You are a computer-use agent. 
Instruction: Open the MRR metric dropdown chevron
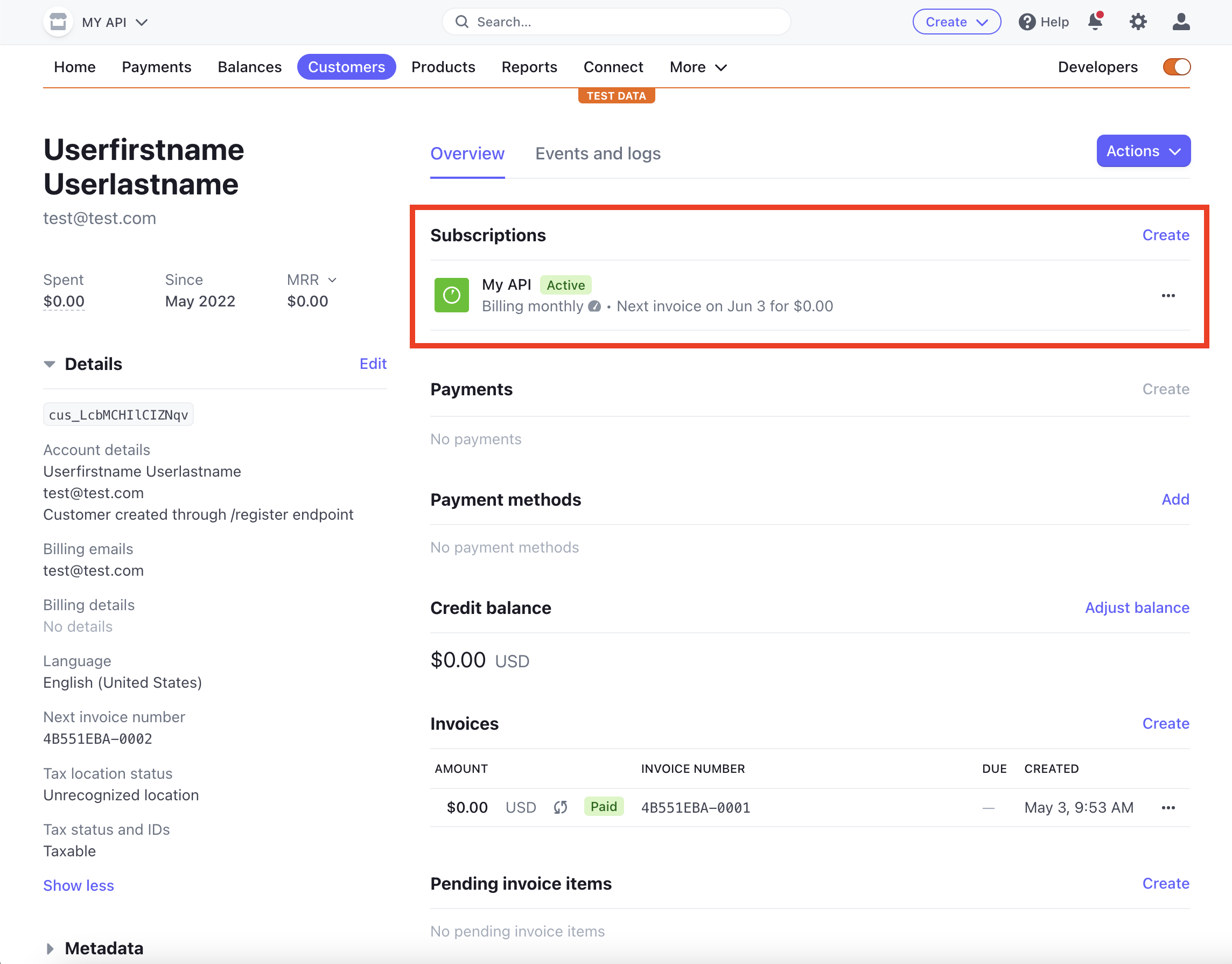click(x=332, y=280)
